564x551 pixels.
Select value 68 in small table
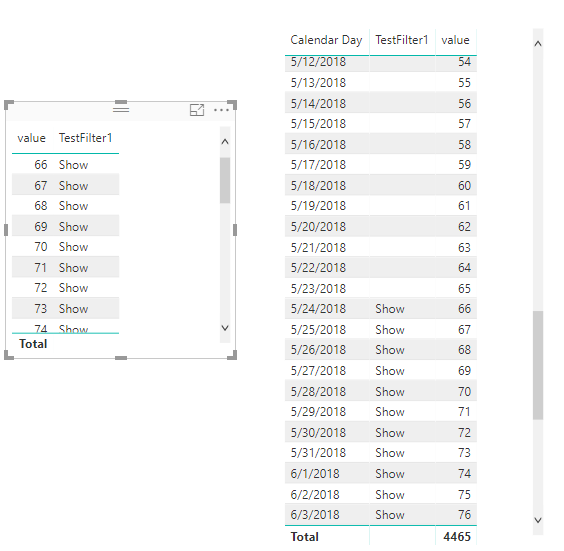pos(41,206)
